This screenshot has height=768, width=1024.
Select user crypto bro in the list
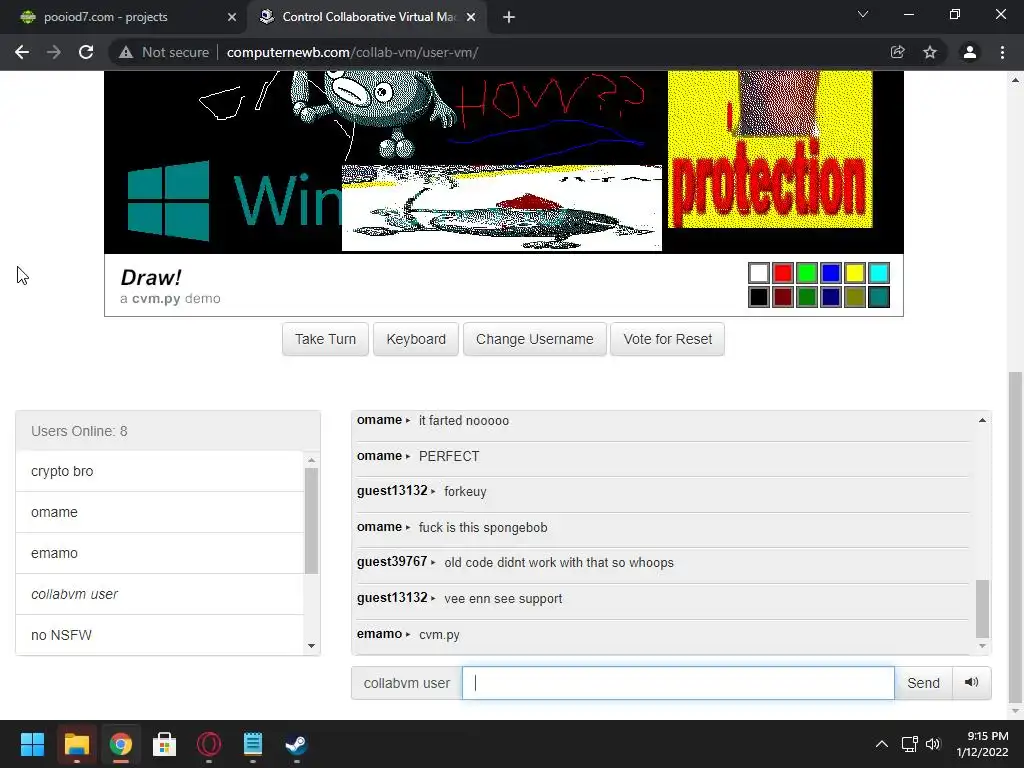pyautogui.click(x=160, y=471)
